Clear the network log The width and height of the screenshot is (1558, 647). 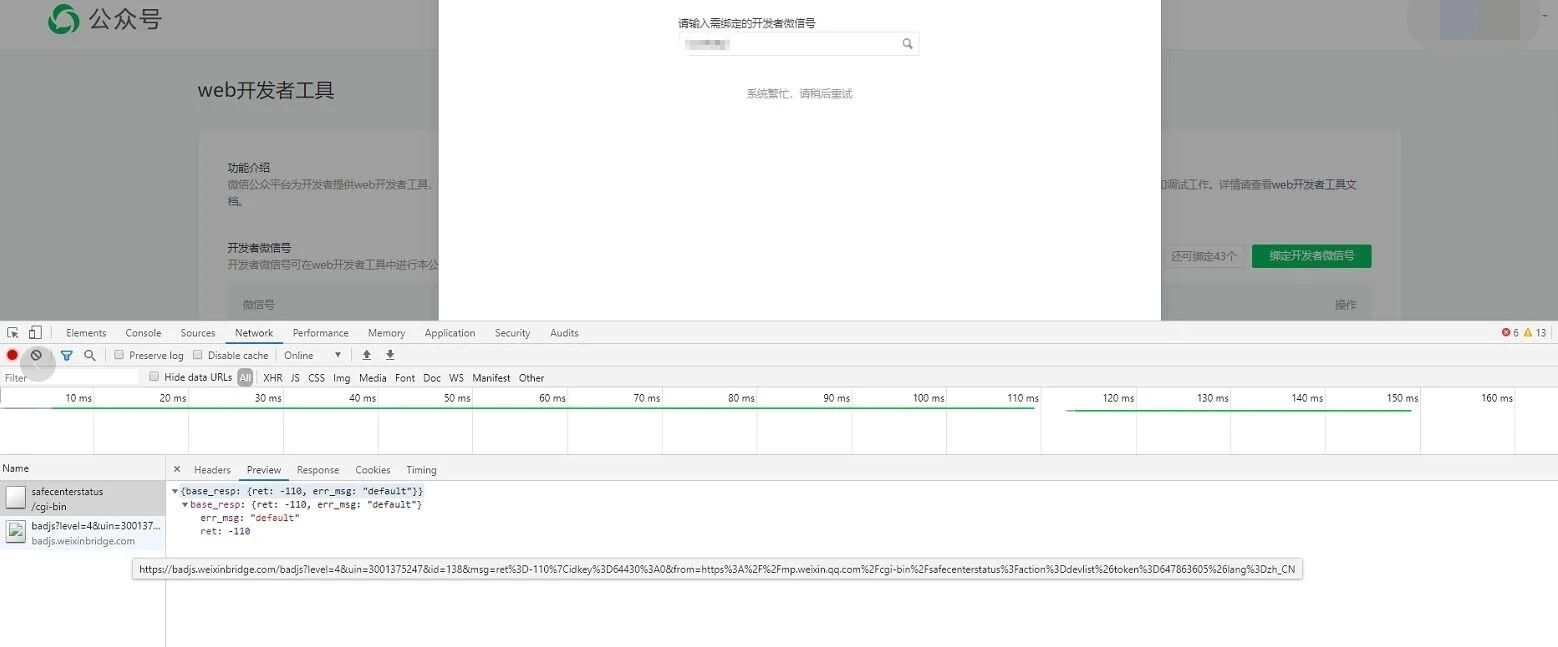coord(36,355)
